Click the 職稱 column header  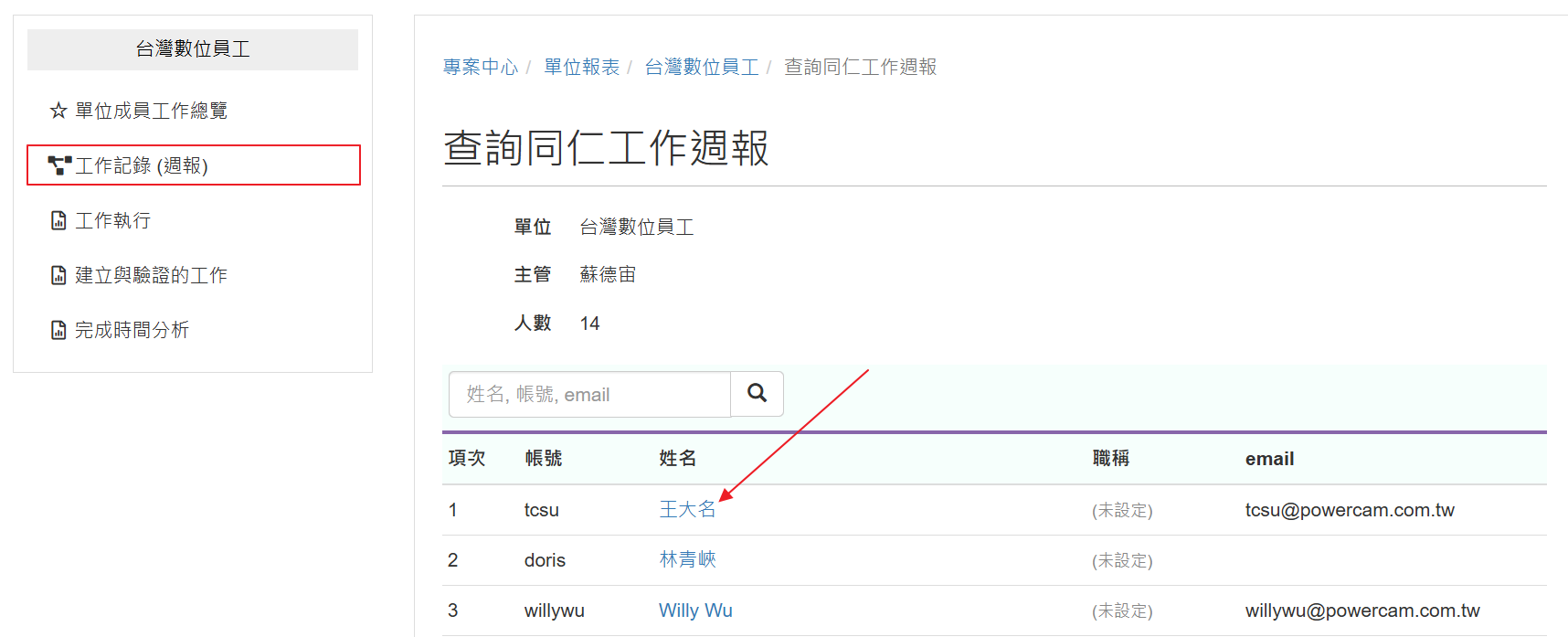(x=1111, y=459)
